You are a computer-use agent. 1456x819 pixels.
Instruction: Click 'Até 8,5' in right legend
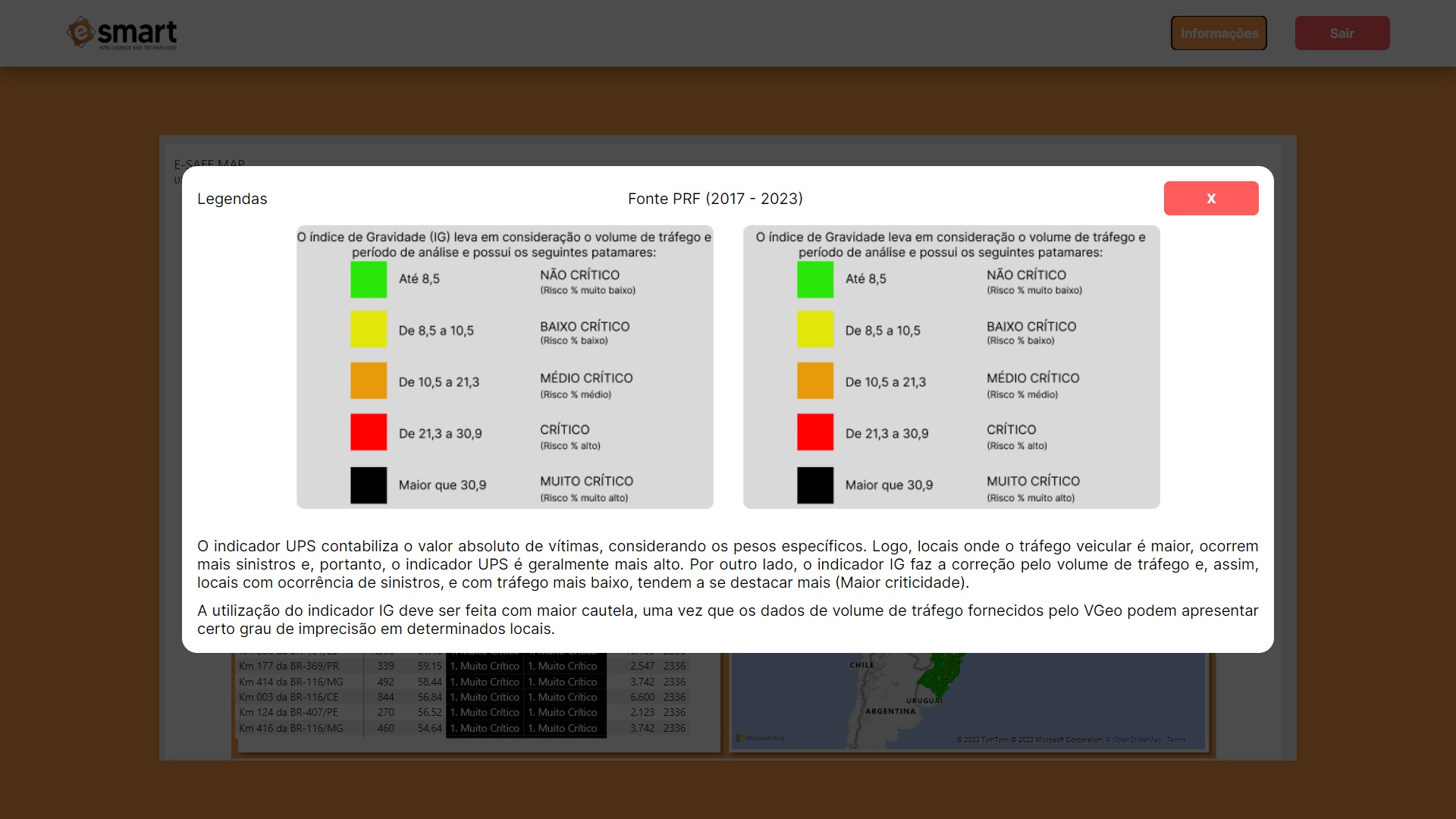click(866, 279)
